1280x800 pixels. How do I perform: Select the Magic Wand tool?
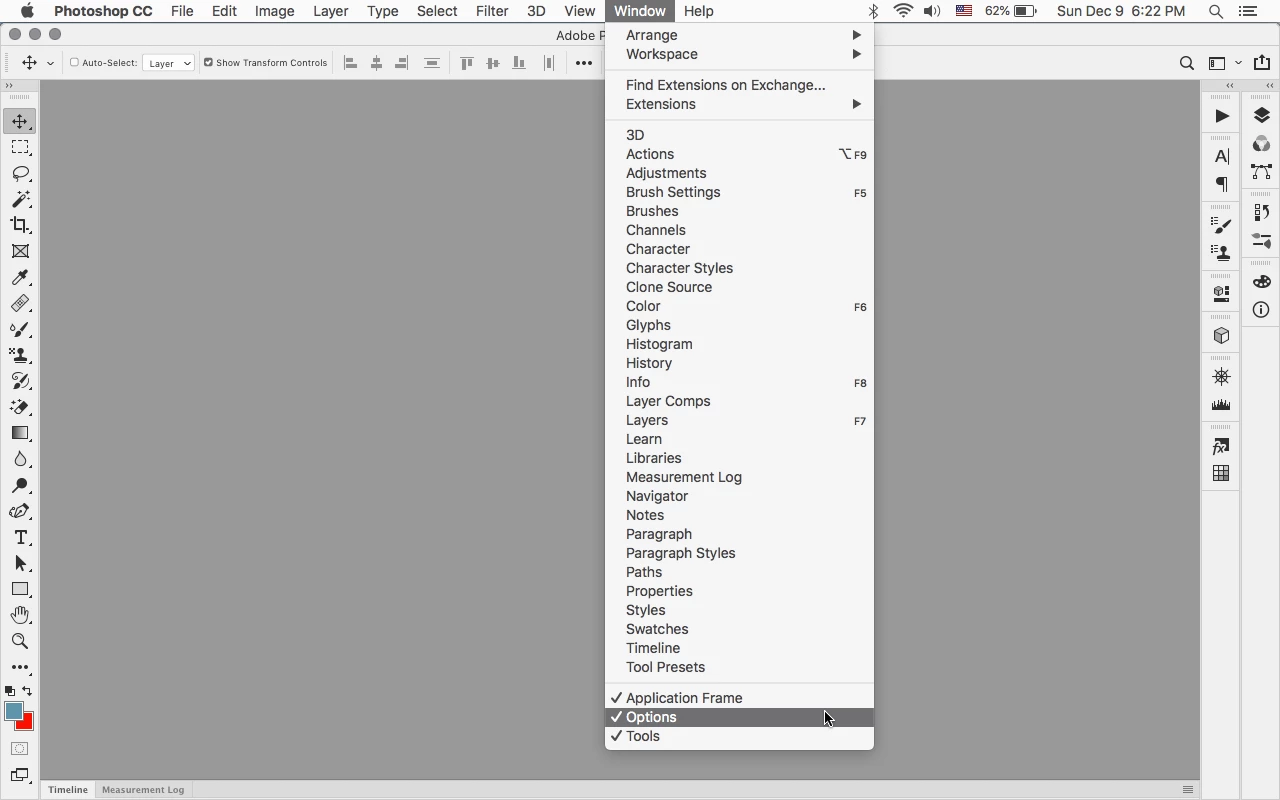click(20, 199)
